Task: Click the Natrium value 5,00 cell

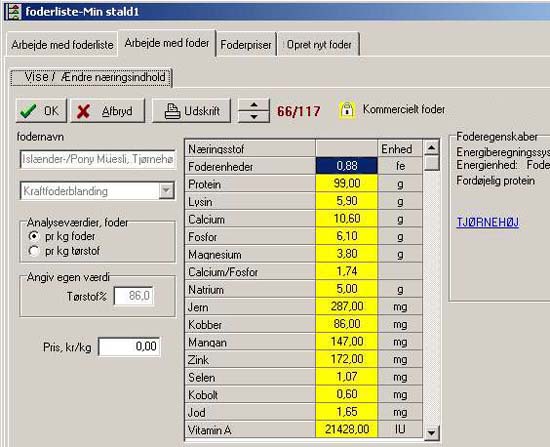Action: pos(347,289)
